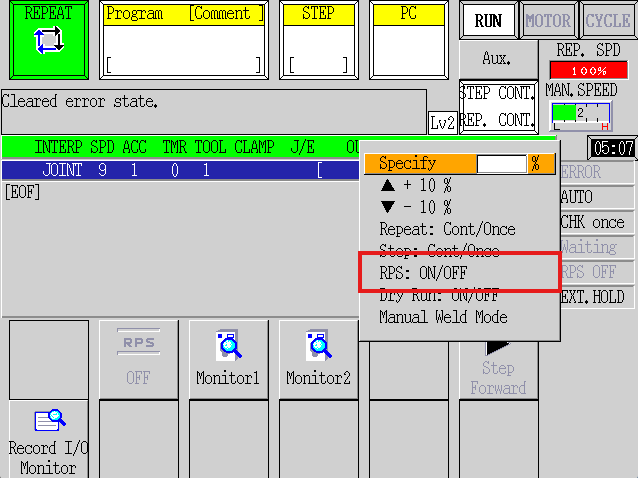Choose Dry Run: ON/OFF menu entry
This screenshot has width=638, height=478.
439,296
